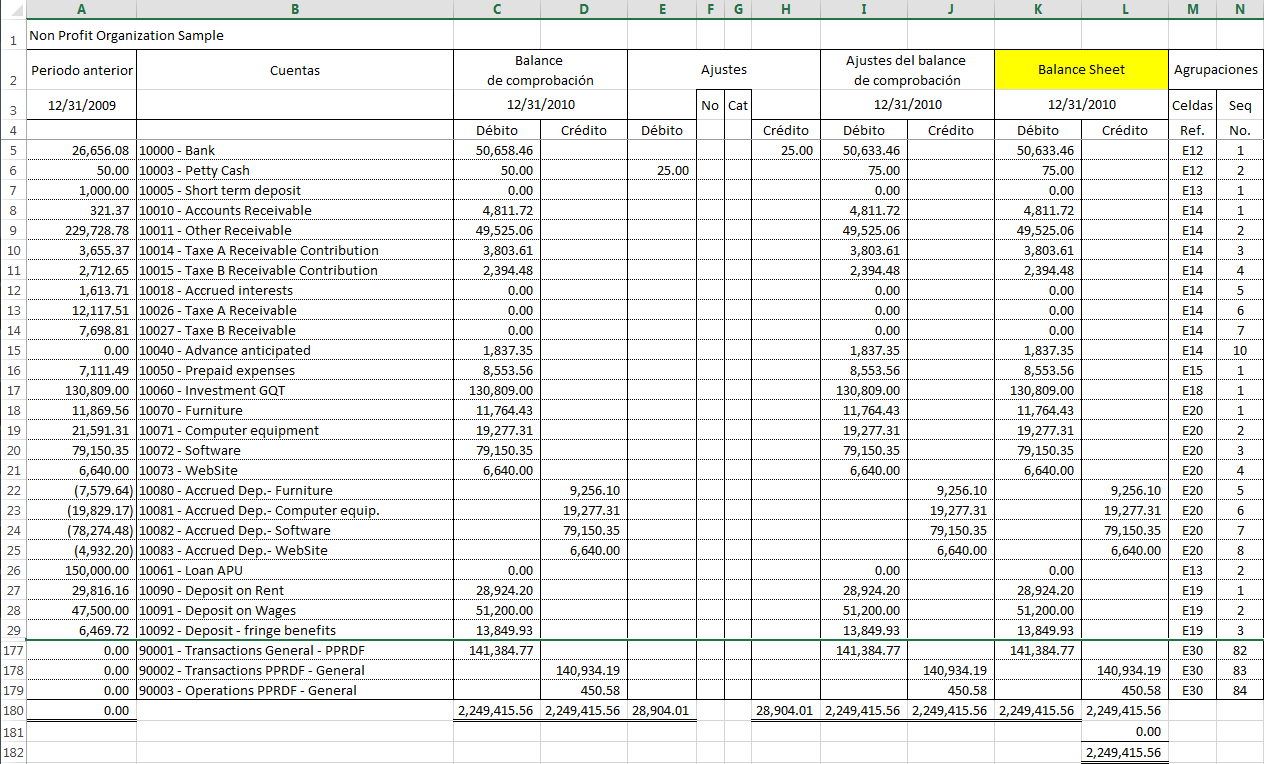Click '10071 - Computer equipment' cell
Viewport: 1264px width, 764px height.
294,430
